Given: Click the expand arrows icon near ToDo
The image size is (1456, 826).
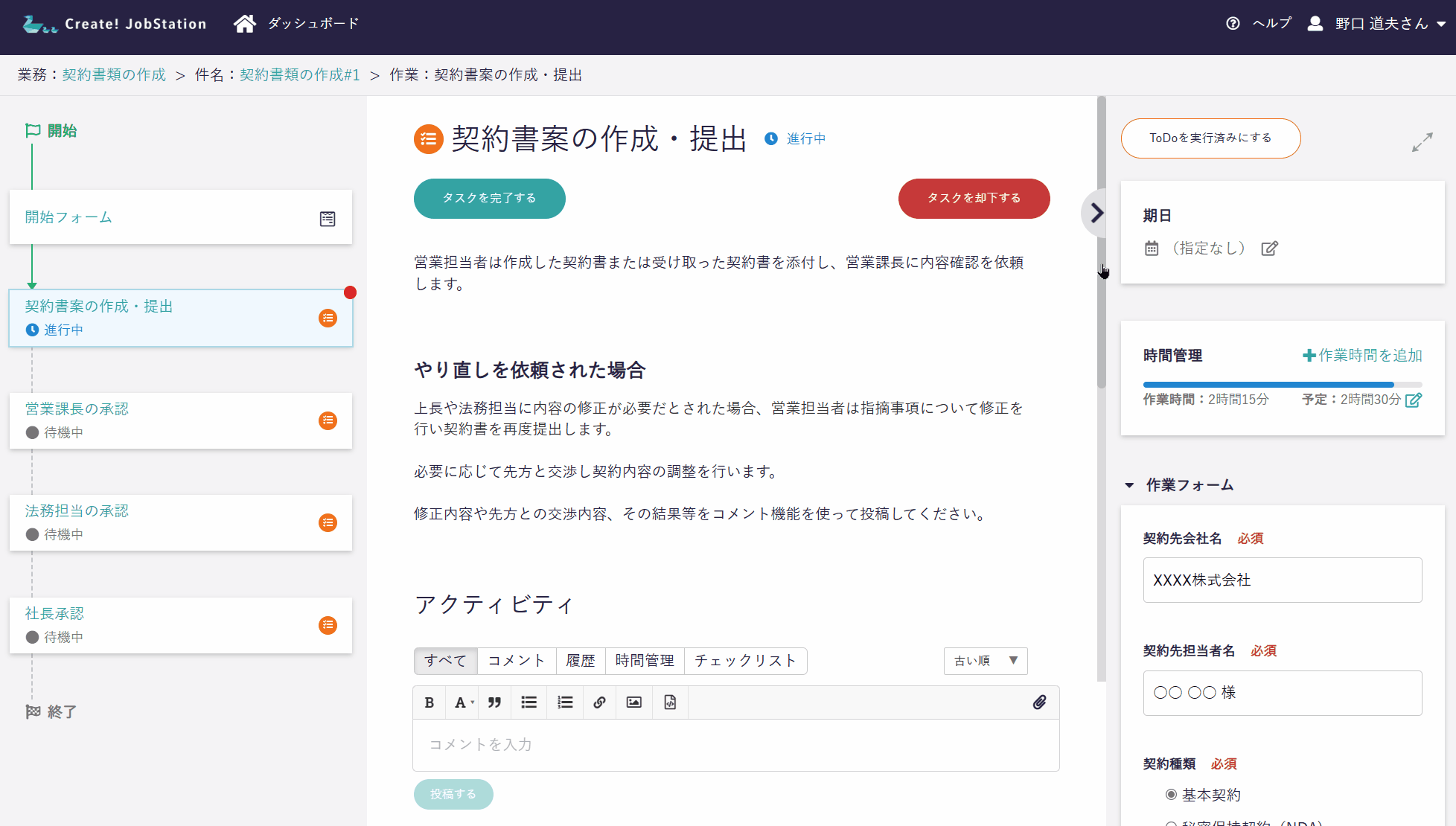Looking at the screenshot, I should pyautogui.click(x=1422, y=141).
